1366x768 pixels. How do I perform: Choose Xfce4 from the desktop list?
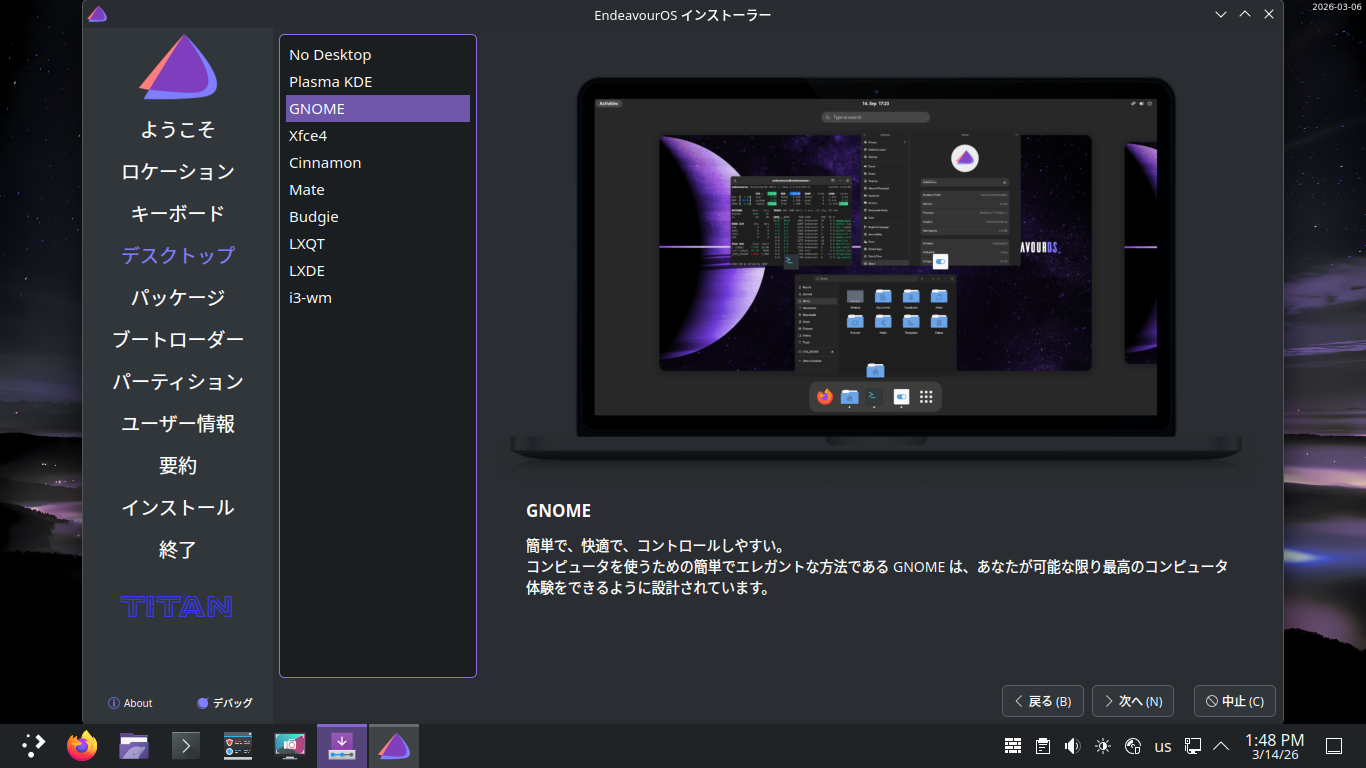308,136
